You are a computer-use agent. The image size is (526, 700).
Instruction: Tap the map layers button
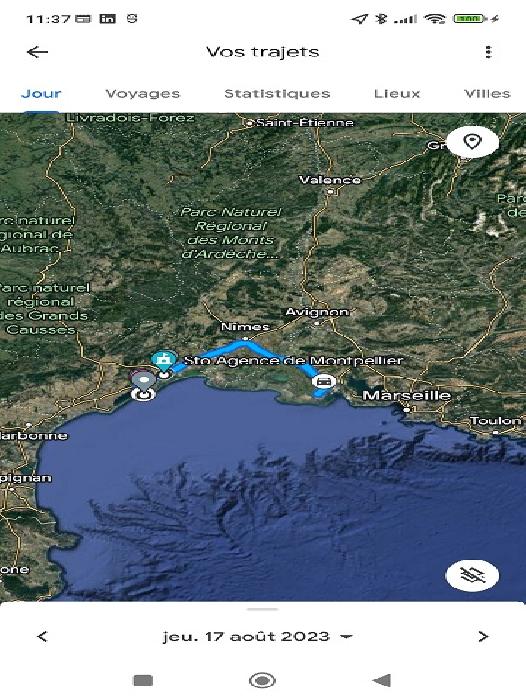click(x=472, y=575)
